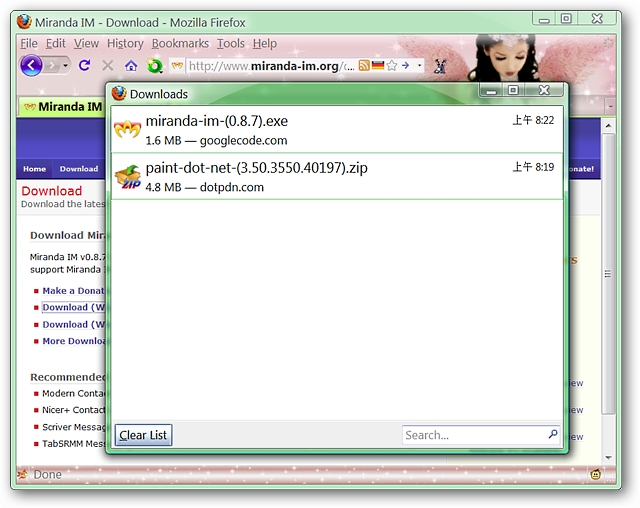Click the Miranda site favicon in address bar
Screen dimensions: 640x508
coord(177,65)
